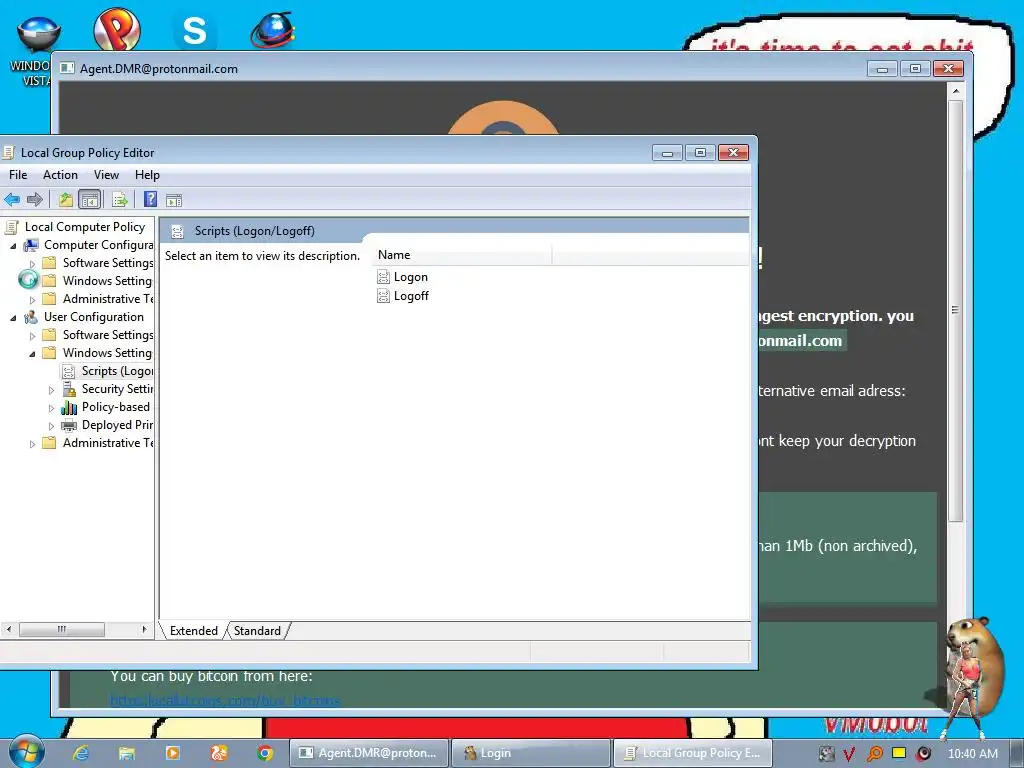Expand the Policy-based QoS node
The image size is (1024, 768).
click(51, 408)
